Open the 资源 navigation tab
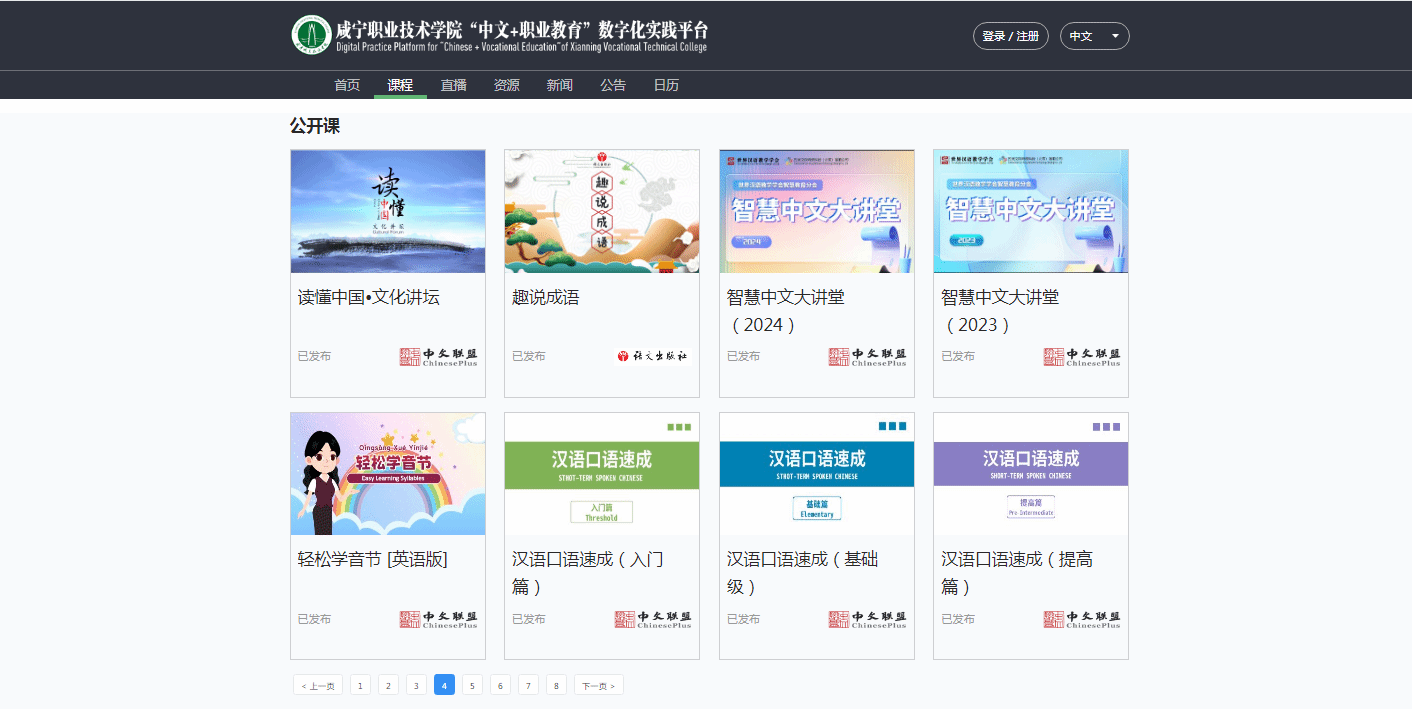The image size is (1412, 709). (506, 85)
